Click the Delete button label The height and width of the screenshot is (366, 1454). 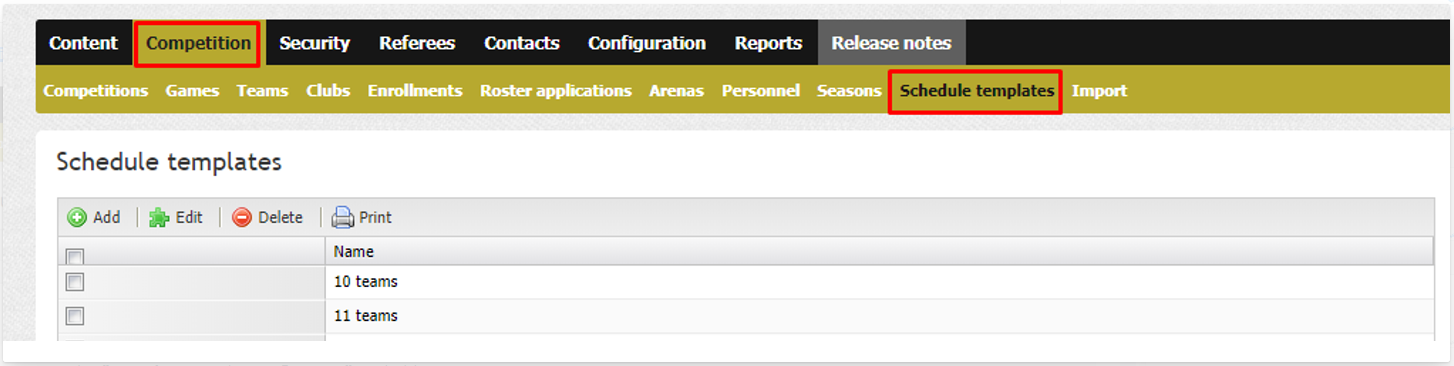(280, 217)
